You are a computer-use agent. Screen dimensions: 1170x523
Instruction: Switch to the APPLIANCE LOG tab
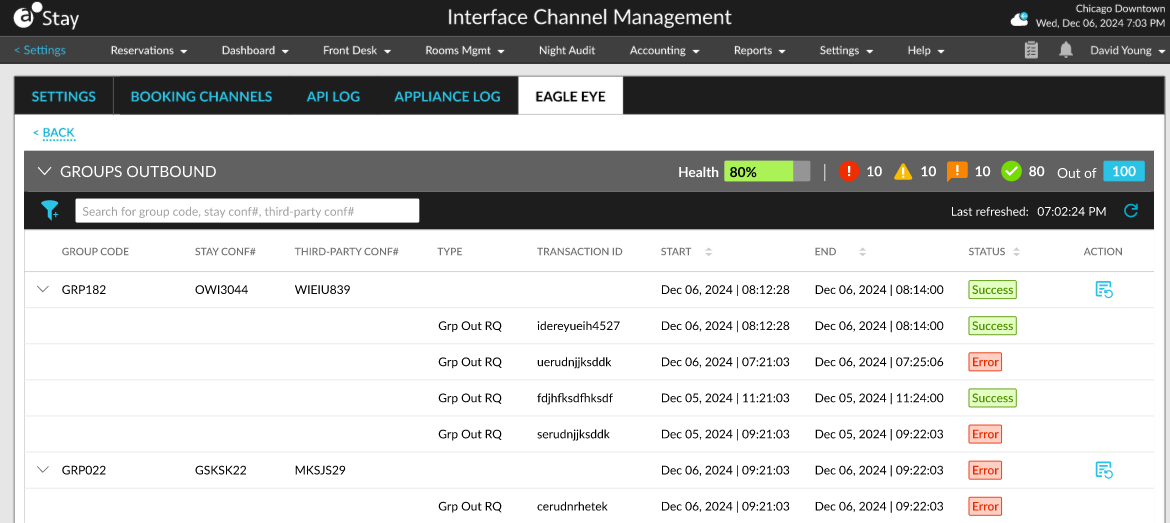click(x=447, y=96)
